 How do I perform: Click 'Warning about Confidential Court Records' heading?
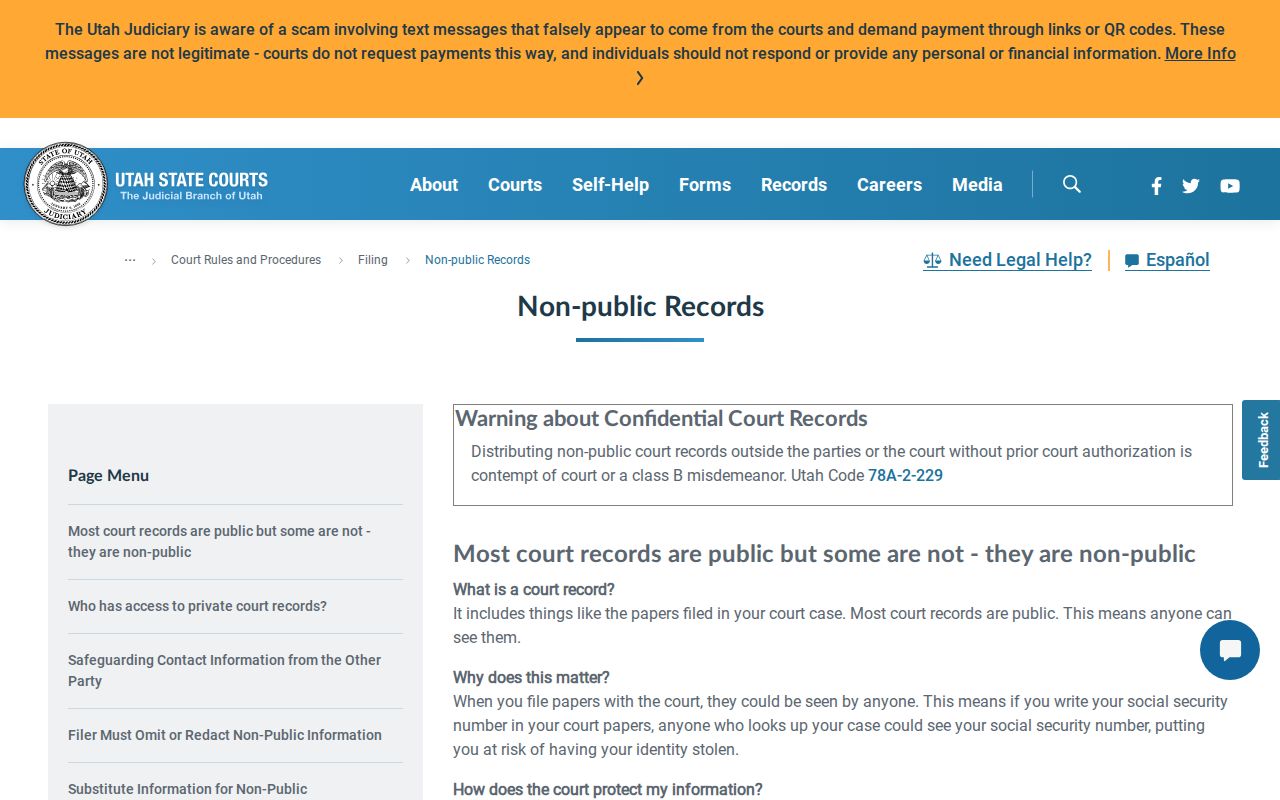[661, 418]
